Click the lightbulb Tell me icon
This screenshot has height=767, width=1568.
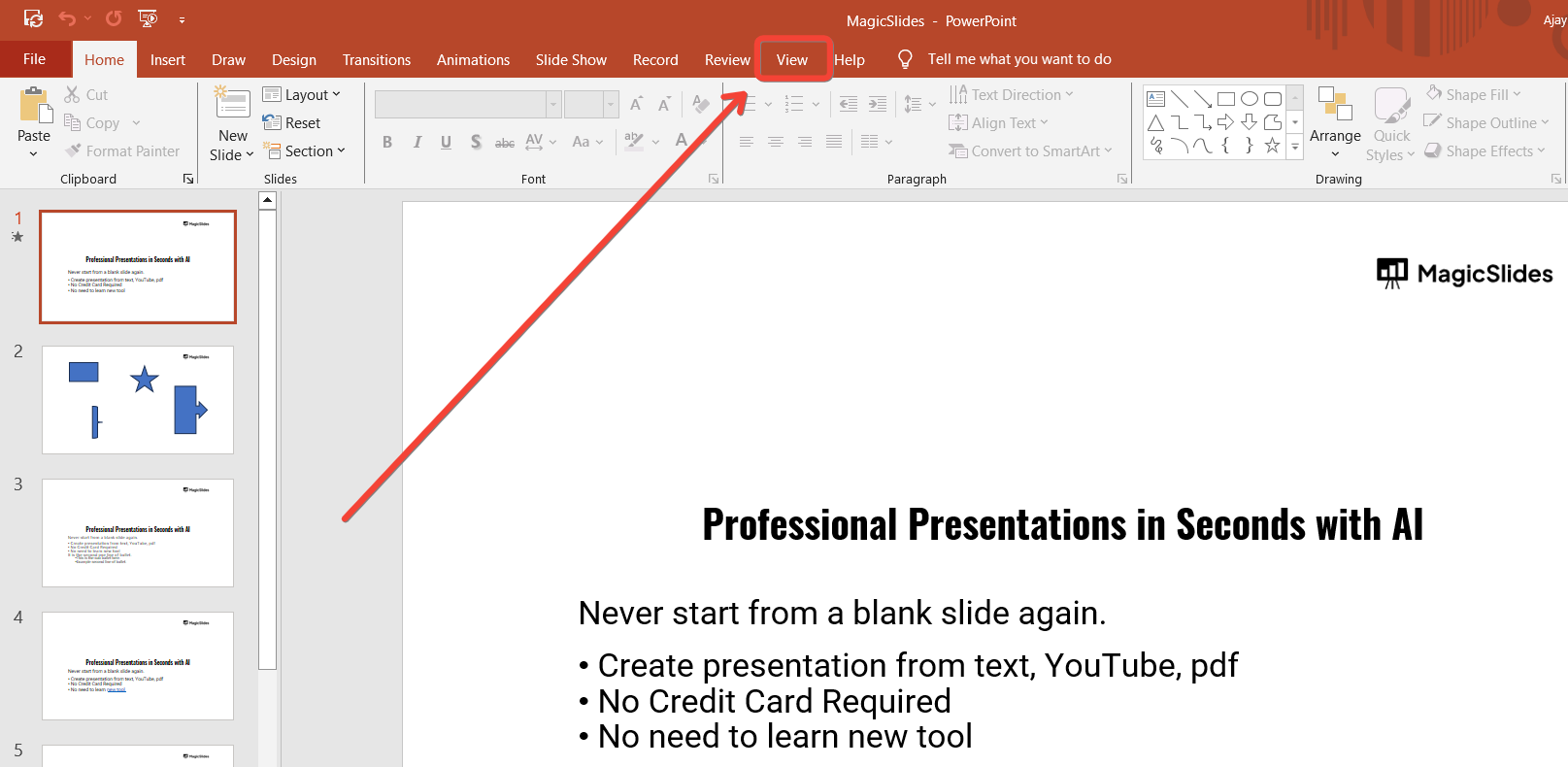coord(905,59)
